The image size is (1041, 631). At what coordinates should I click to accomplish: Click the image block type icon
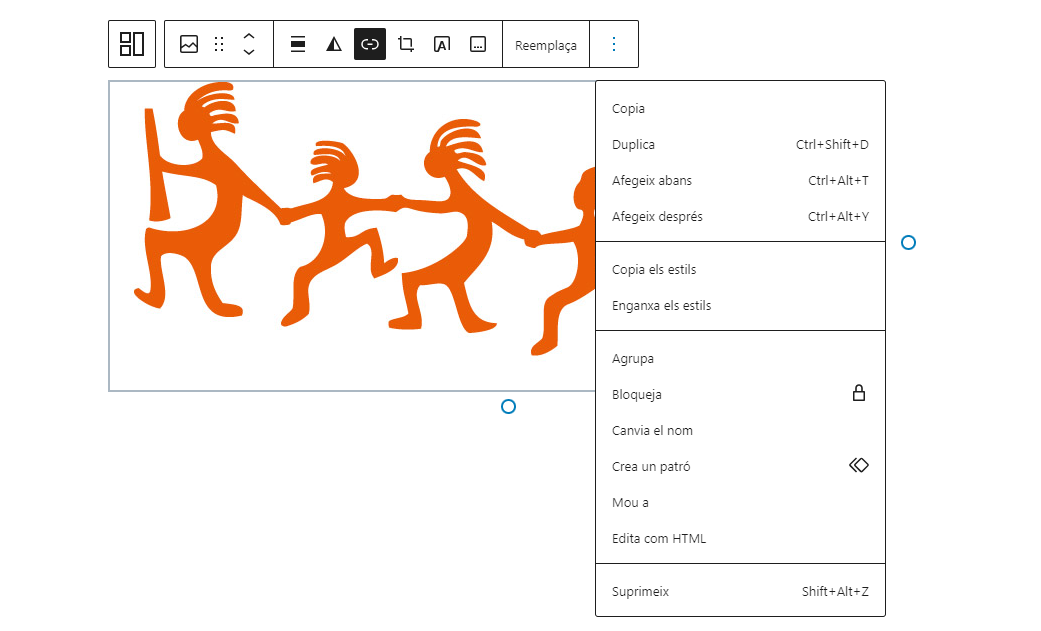pyautogui.click(x=189, y=44)
